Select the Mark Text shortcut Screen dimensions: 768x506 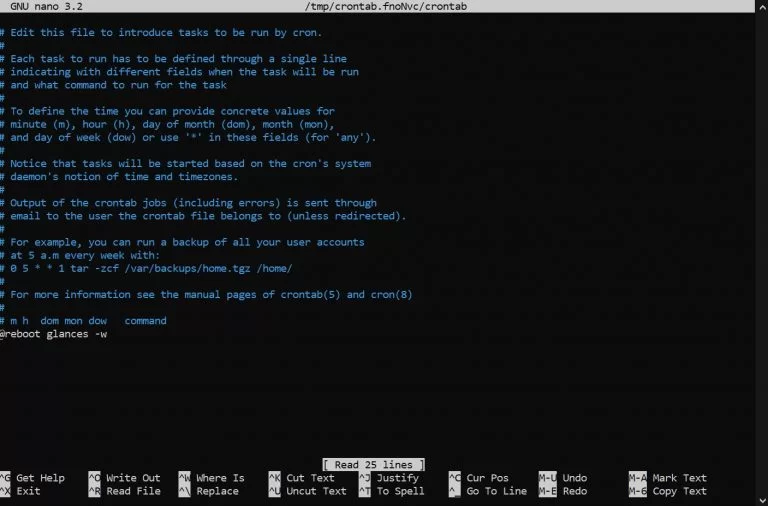pos(679,478)
